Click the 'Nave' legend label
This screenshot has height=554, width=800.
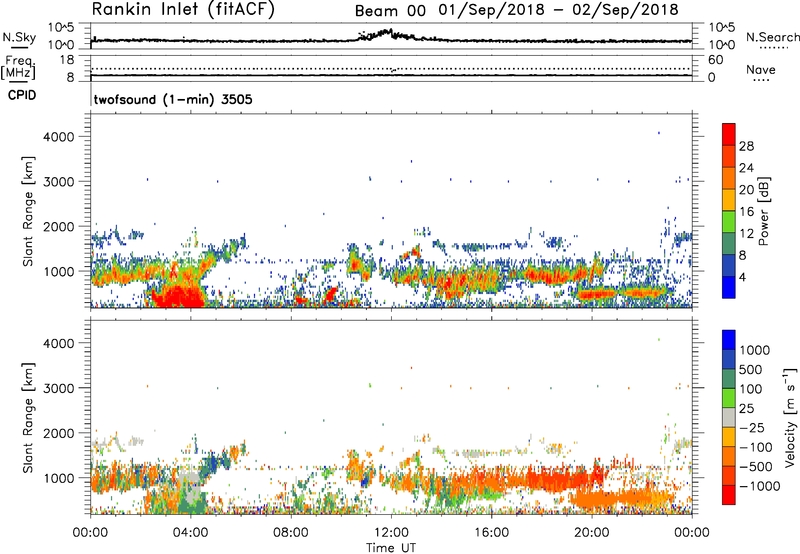click(761, 70)
